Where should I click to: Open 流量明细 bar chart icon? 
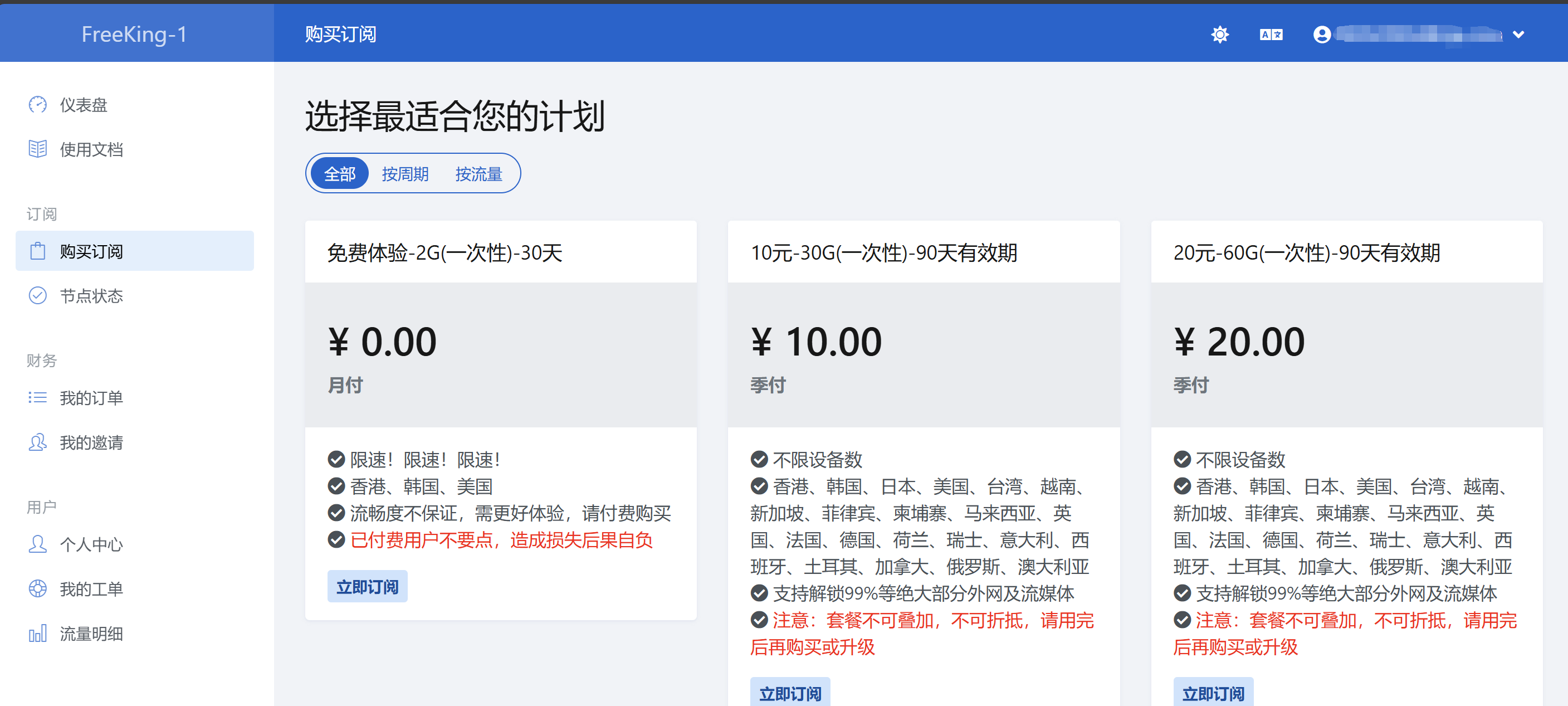coord(37,634)
